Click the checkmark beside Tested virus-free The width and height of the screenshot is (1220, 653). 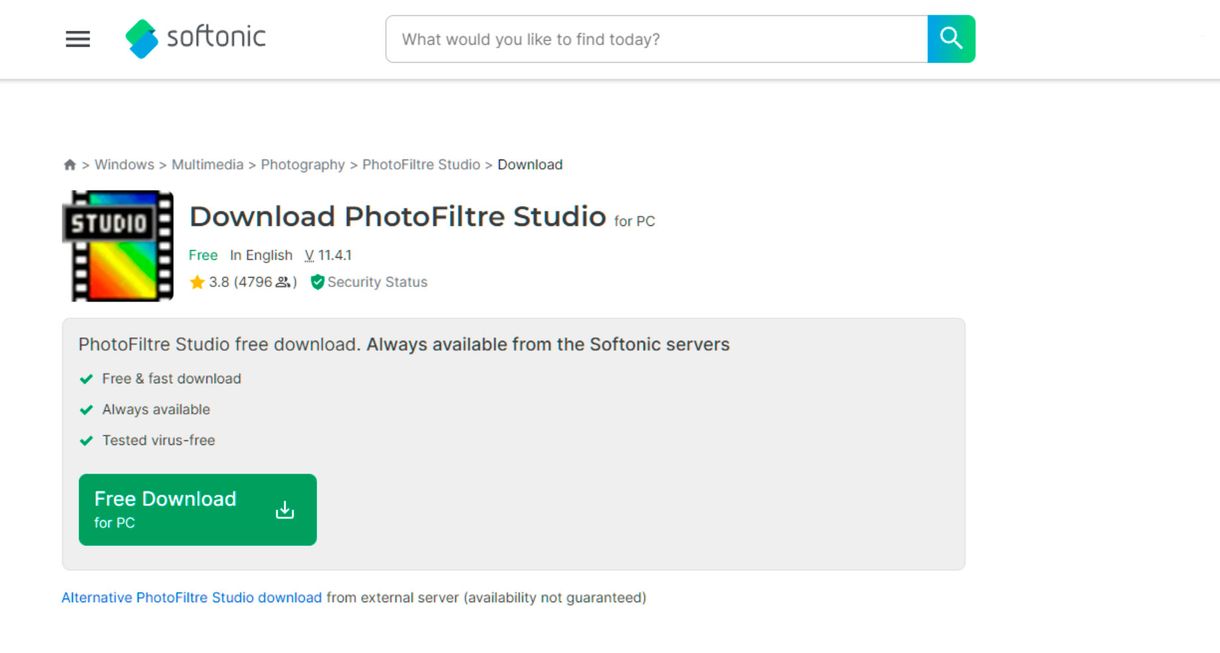click(x=86, y=440)
